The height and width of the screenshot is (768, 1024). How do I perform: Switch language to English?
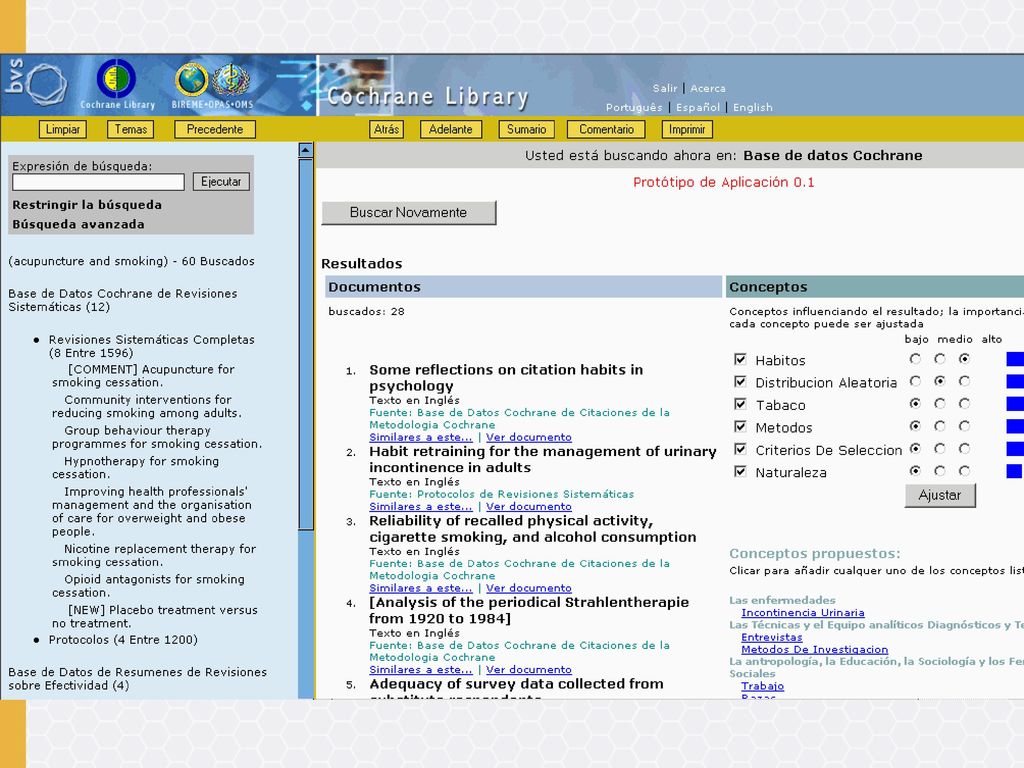[752, 107]
